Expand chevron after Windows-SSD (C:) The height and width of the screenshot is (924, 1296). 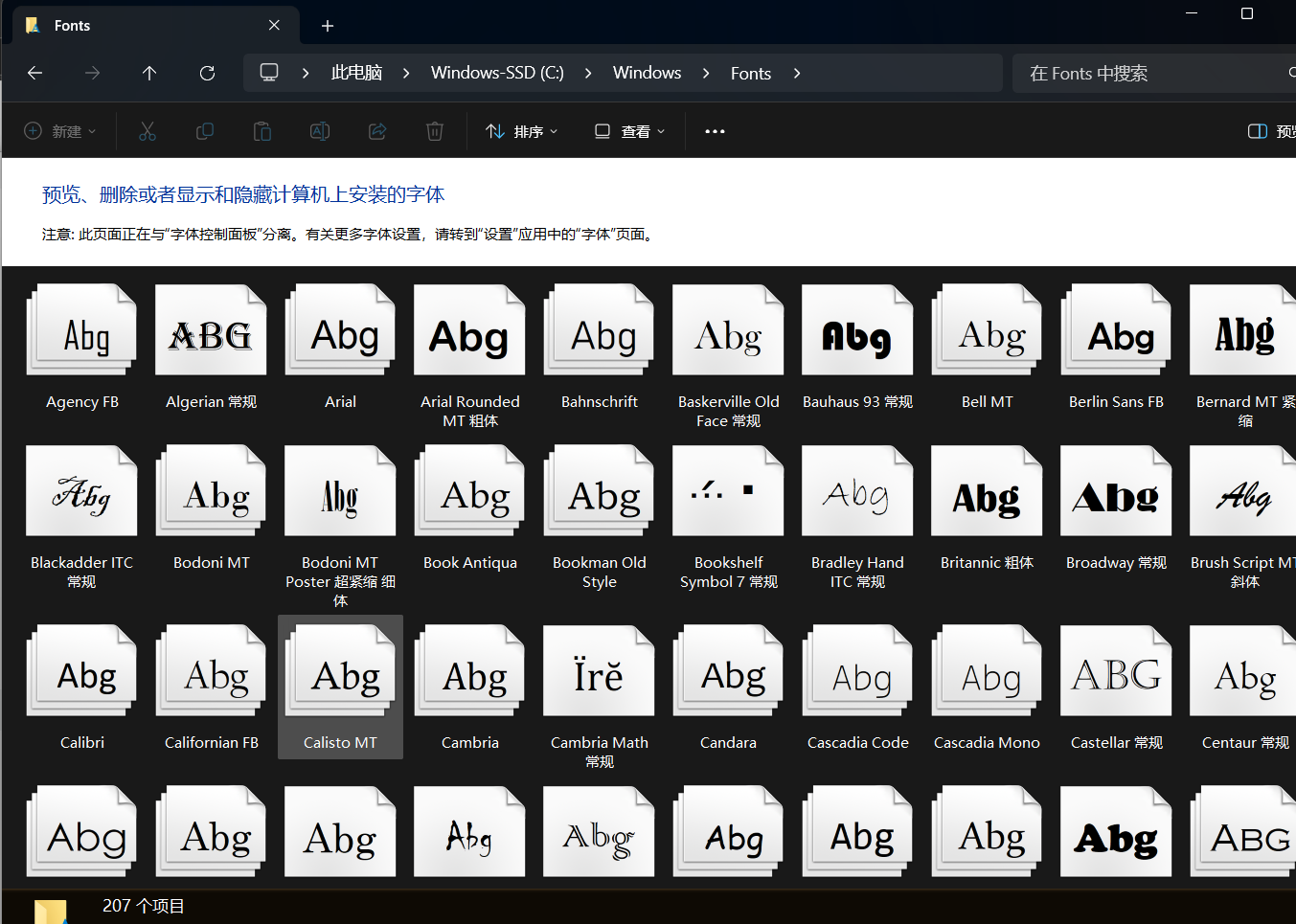(588, 73)
